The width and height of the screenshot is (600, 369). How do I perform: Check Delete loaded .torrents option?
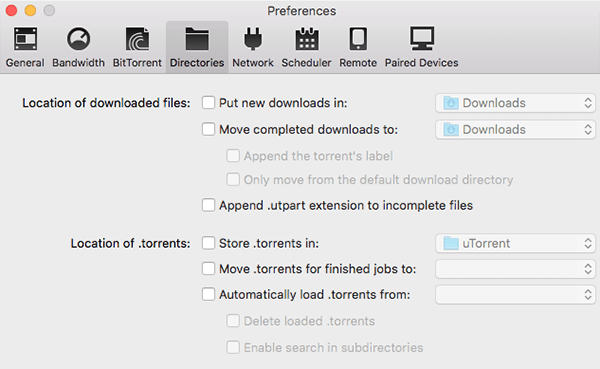click(233, 321)
